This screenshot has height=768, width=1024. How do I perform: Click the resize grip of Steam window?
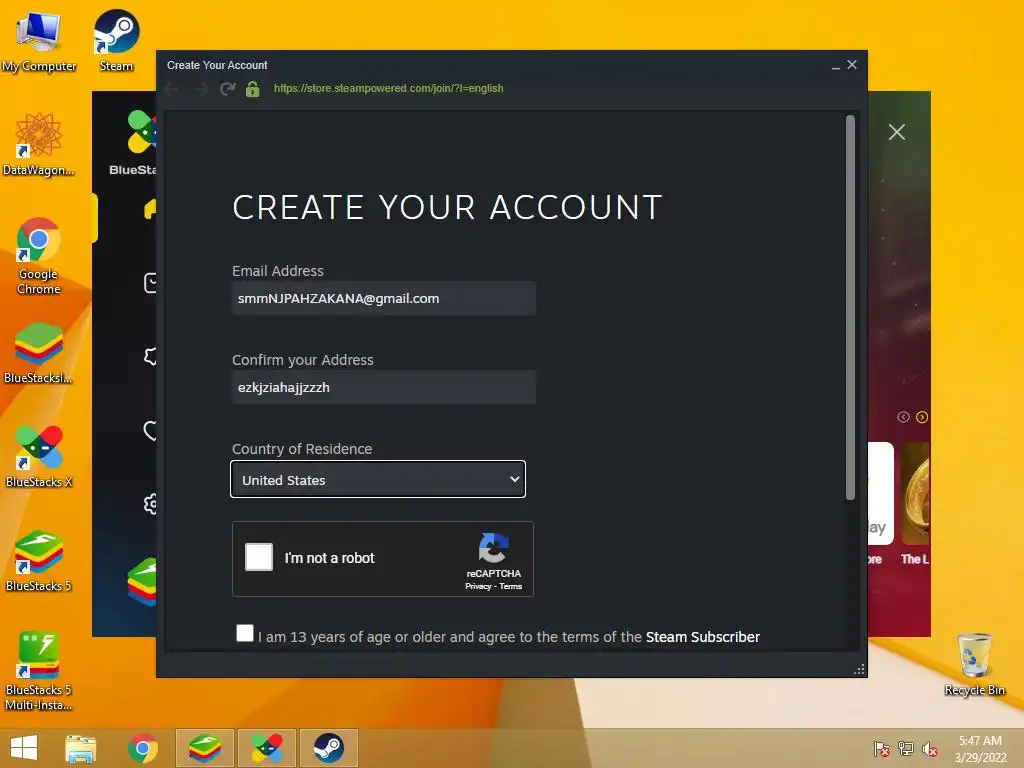tap(859, 669)
